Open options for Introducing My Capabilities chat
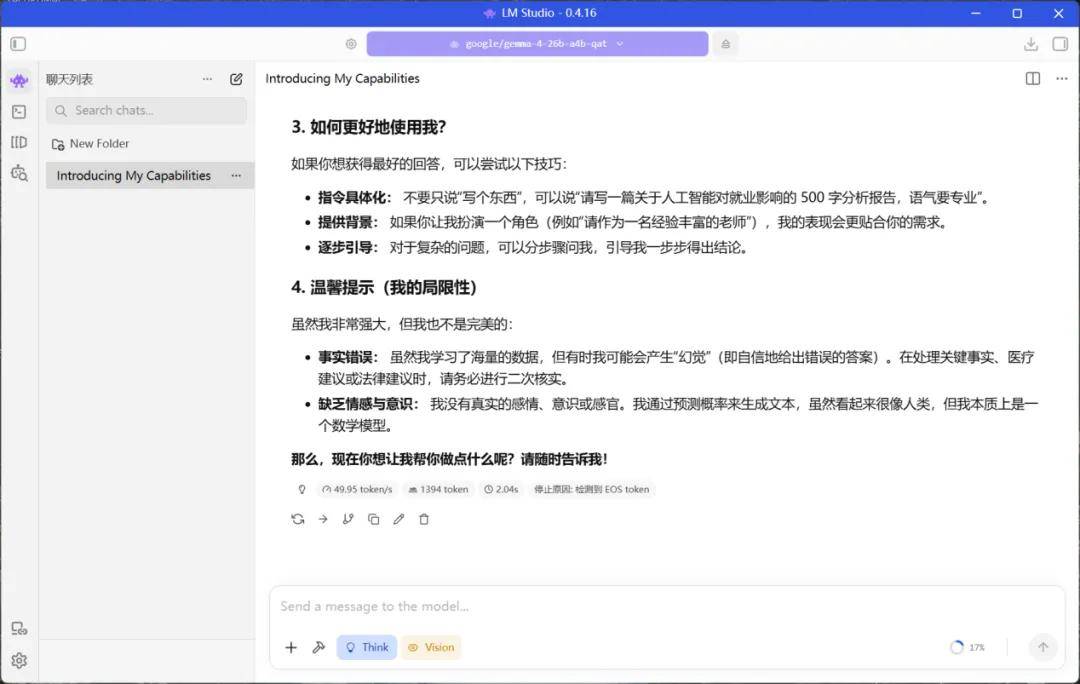Viewport: 1080px width, 684px height. pos(236,176)
